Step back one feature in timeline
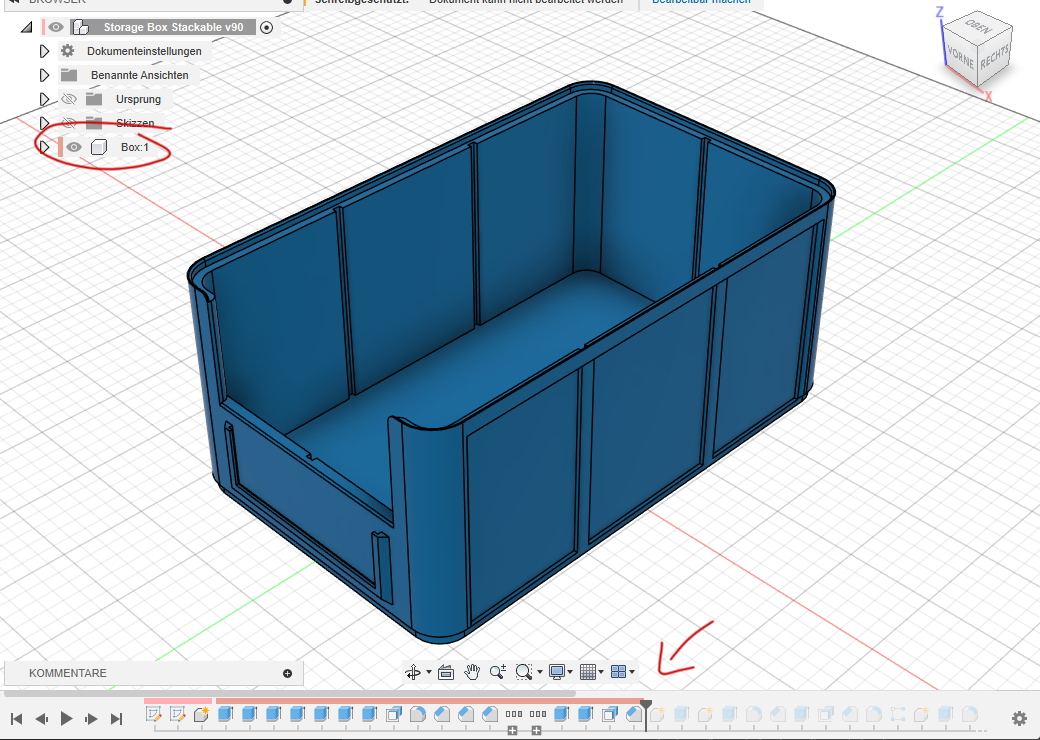 click(41, 719)
